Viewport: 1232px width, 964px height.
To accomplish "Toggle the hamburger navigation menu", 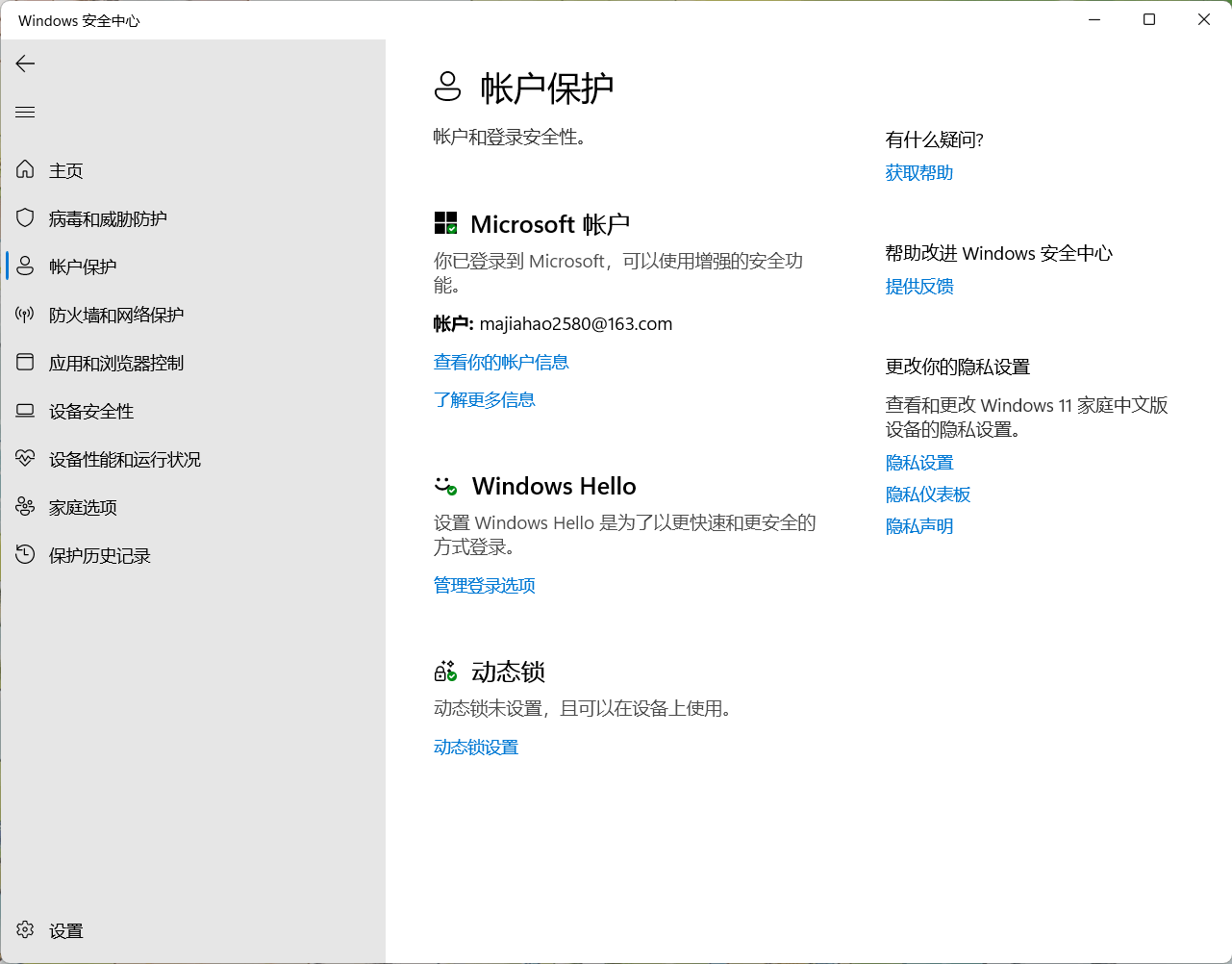I will pyautogui.click(x=26, y=113).
